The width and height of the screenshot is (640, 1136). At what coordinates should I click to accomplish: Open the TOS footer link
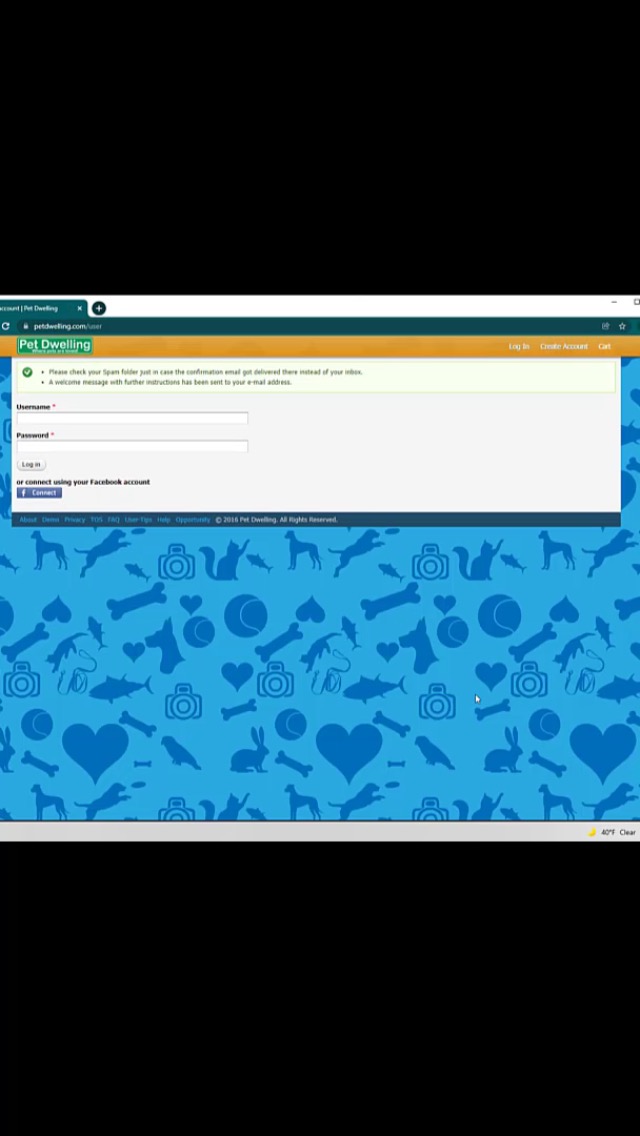(x=96, y=519)
